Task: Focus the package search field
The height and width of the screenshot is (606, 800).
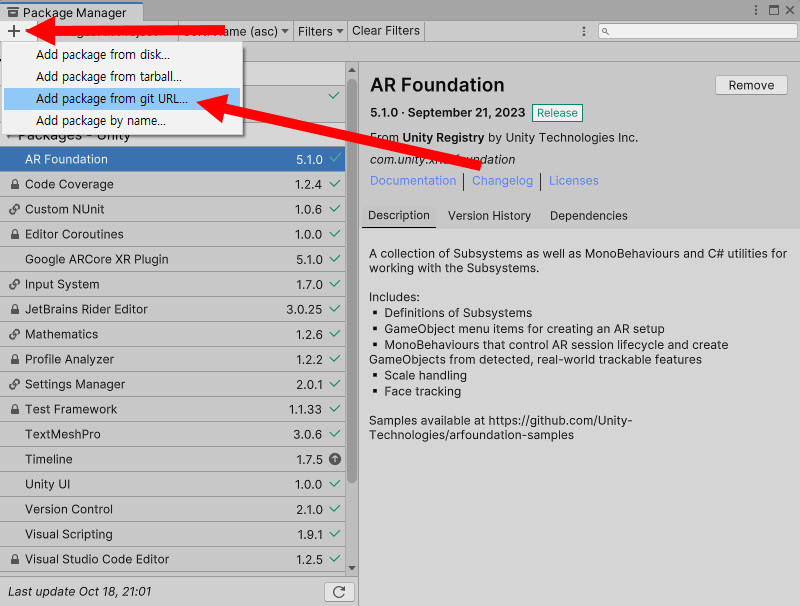Action: [697, 31]
